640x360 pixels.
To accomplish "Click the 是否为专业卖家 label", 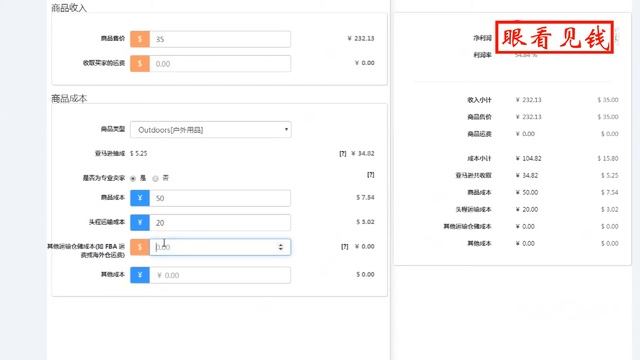I will point(104,178).
